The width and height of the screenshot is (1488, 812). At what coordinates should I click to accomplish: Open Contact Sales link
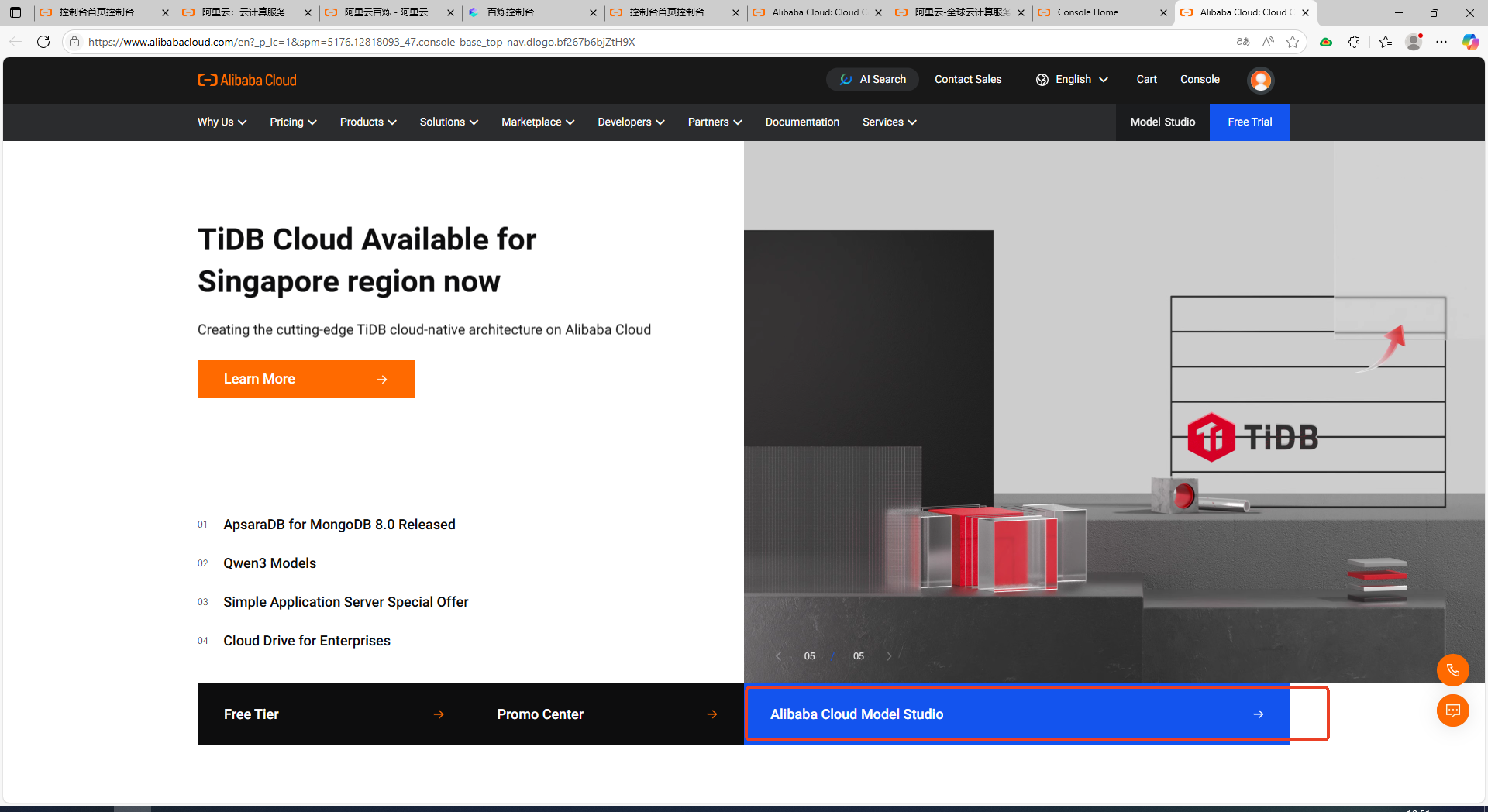coord(968,79)
